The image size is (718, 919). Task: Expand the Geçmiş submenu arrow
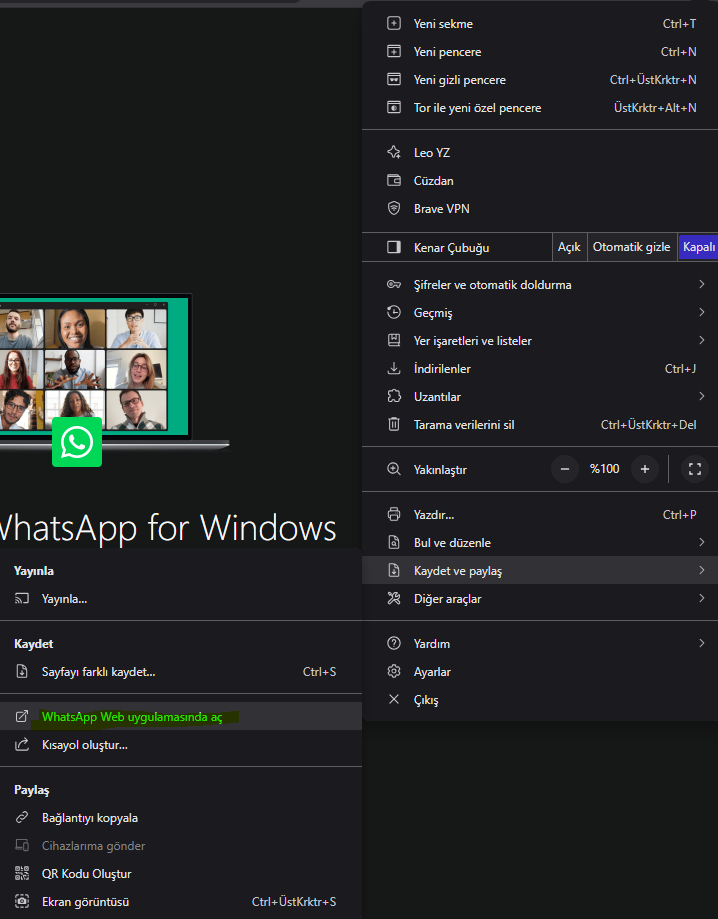(x=702, y=312)
